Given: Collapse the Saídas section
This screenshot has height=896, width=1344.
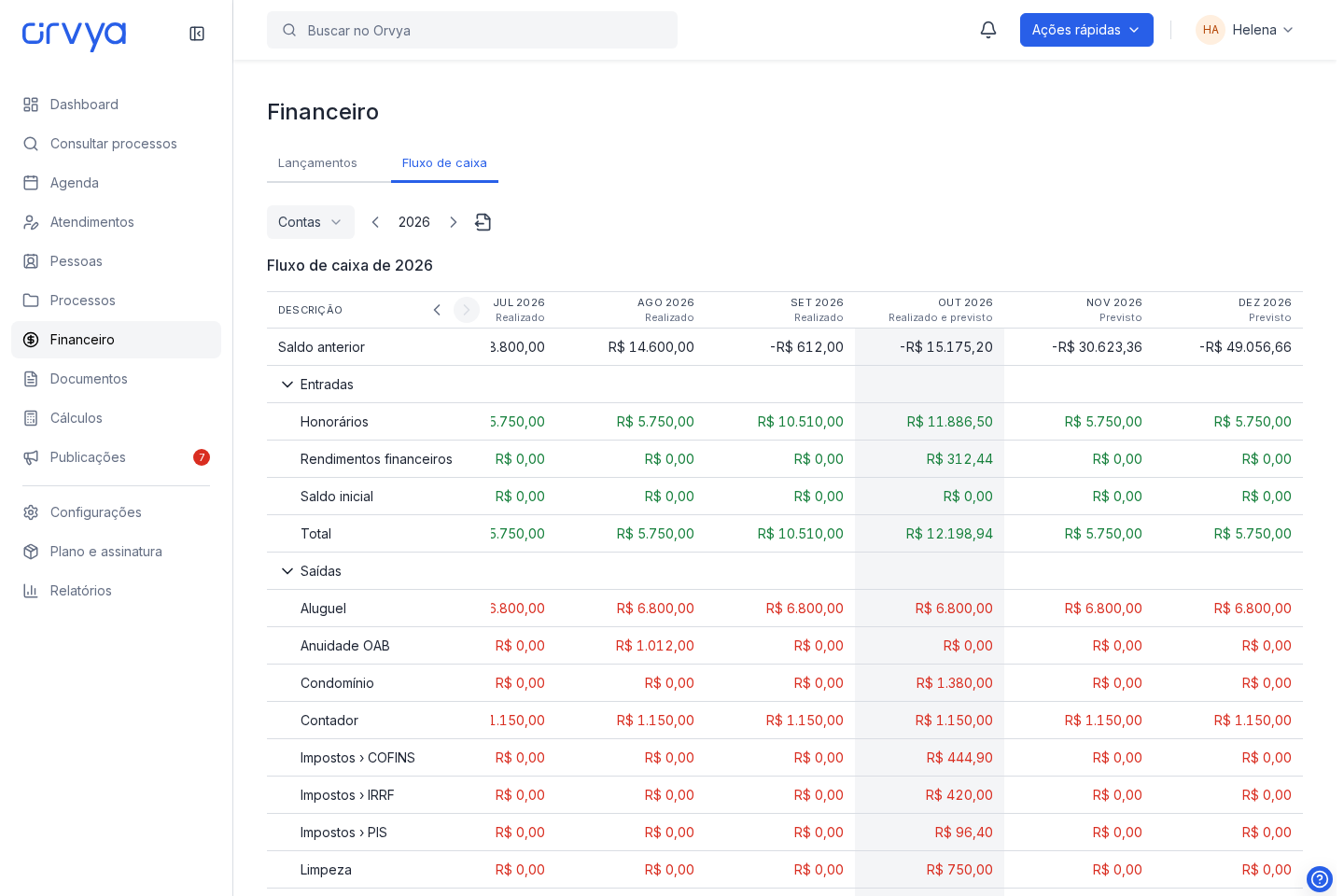Looking at the screenshot, I should click(287, 571).
